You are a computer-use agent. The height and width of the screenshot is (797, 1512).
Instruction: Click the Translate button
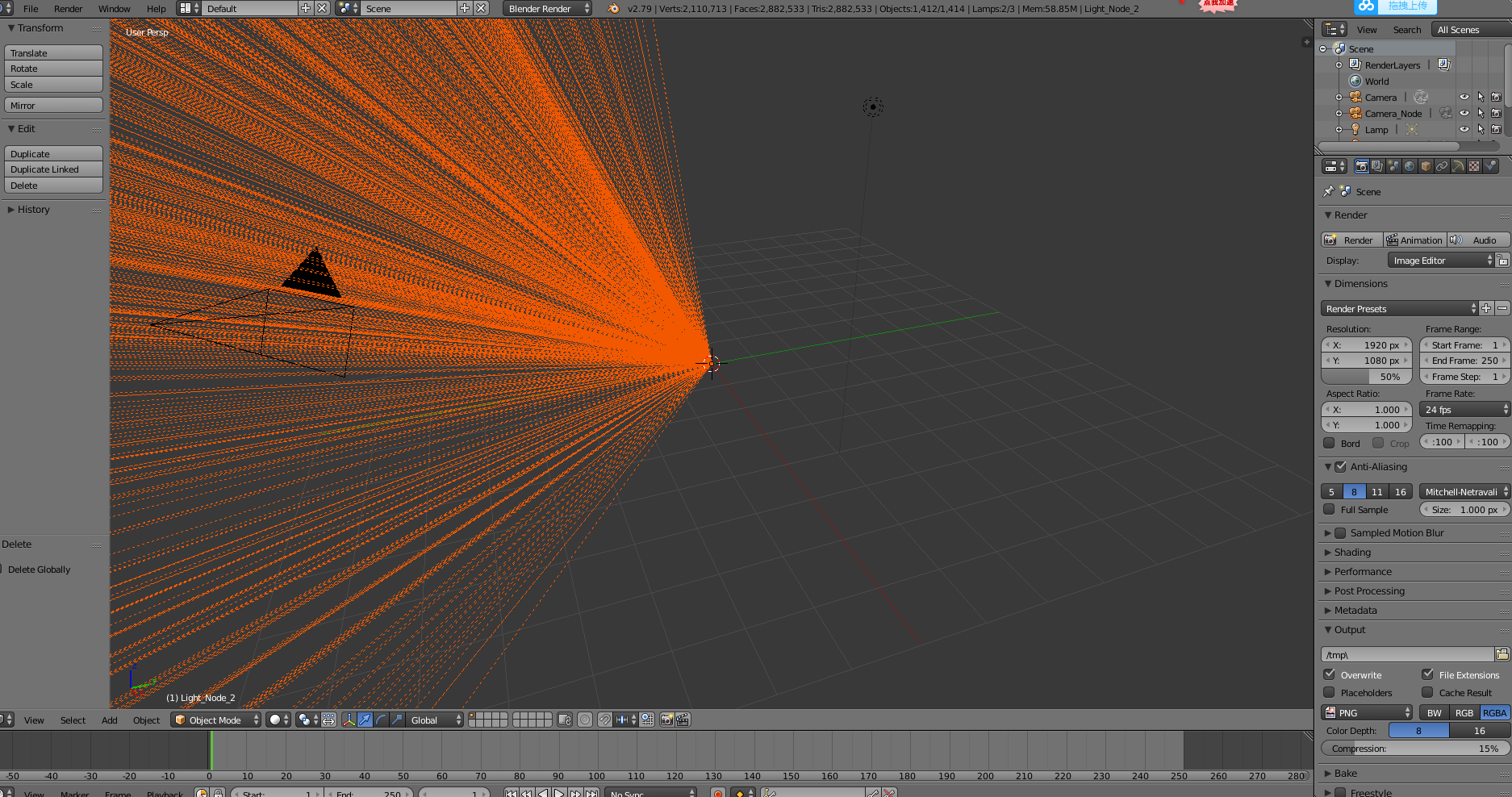tap(53, 52)
